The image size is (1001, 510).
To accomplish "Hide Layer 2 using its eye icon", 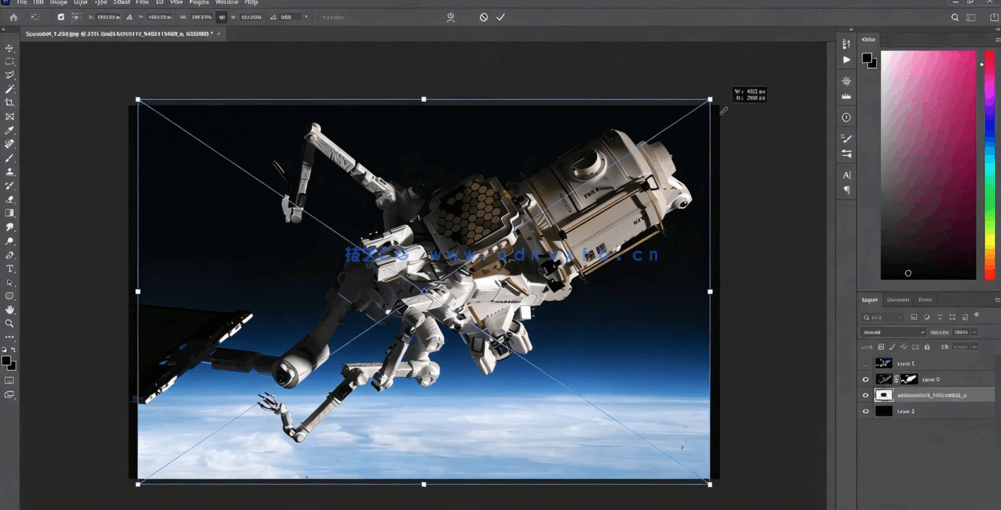I will 866,411.
